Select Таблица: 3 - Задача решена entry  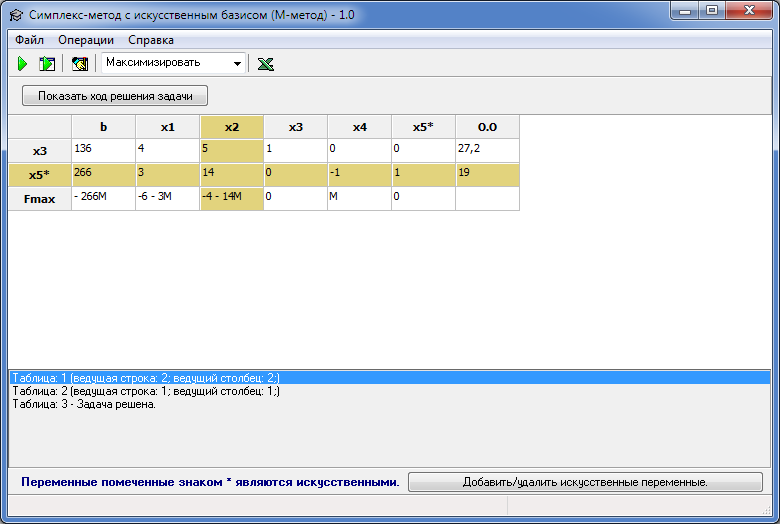click(84, 404)
